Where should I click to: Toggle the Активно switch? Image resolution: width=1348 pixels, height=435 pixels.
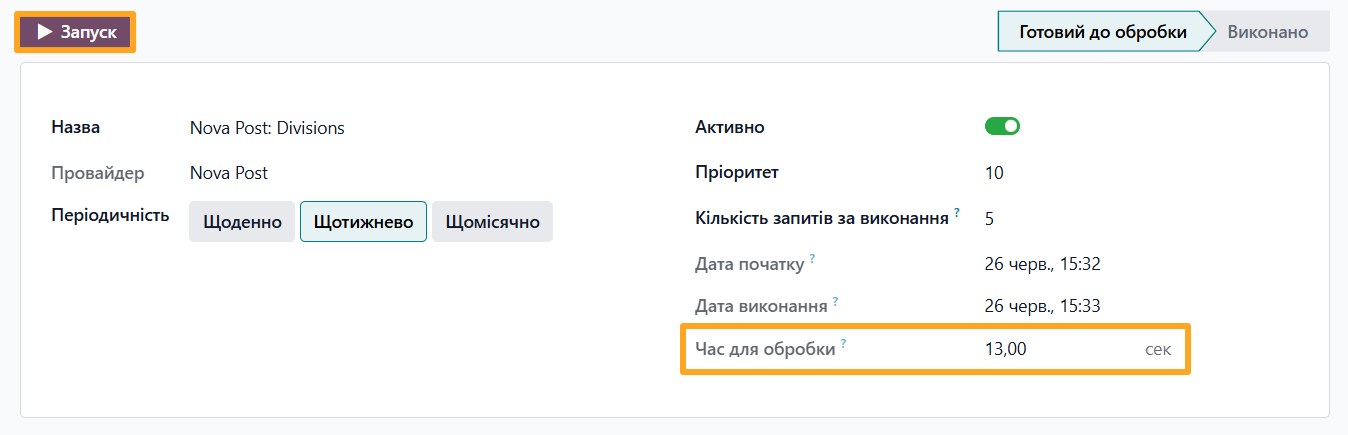[1002, 126]
